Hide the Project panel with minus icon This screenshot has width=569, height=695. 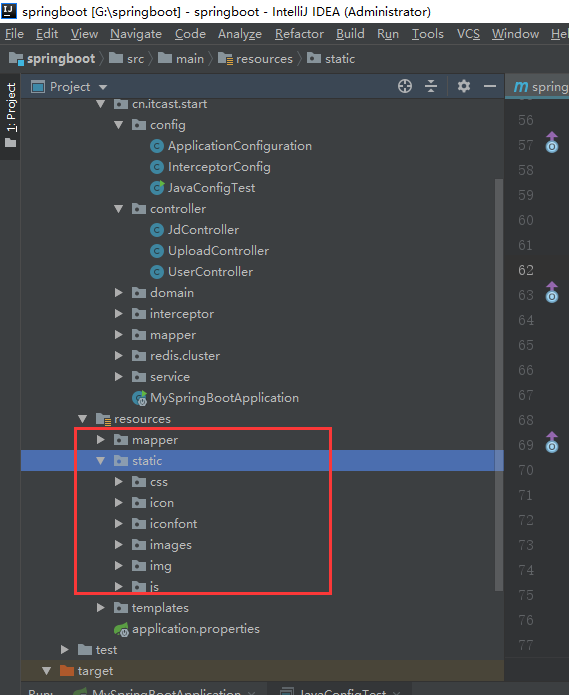[490, 86]
